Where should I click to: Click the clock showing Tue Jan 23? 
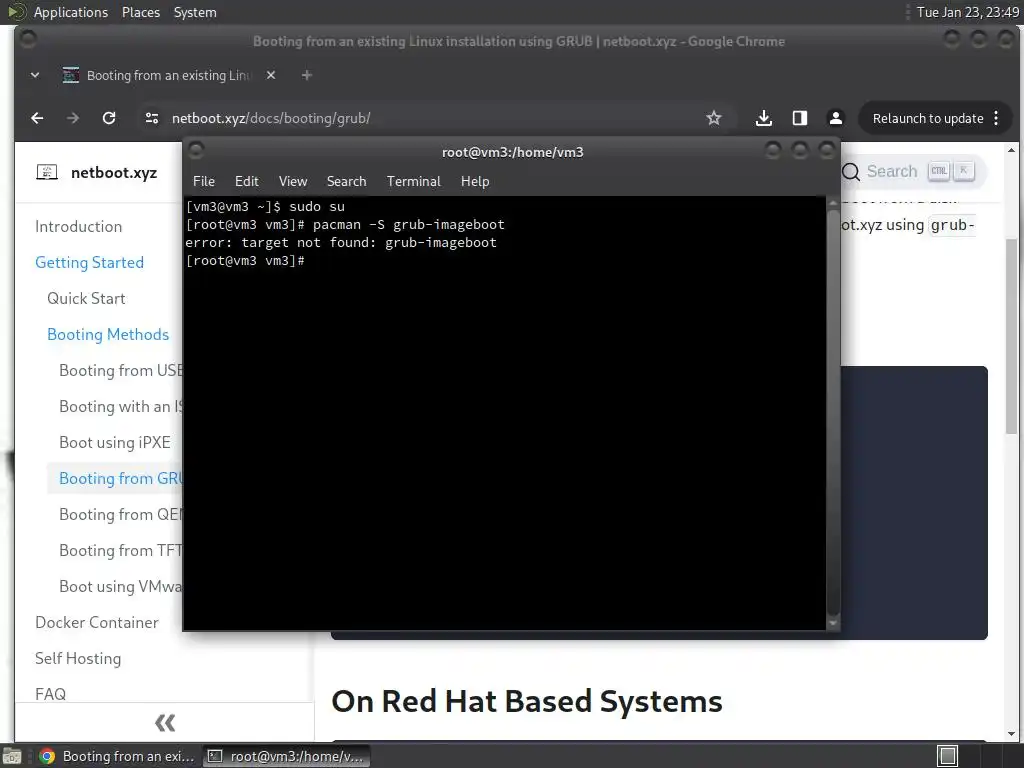(x=967, y=12)
